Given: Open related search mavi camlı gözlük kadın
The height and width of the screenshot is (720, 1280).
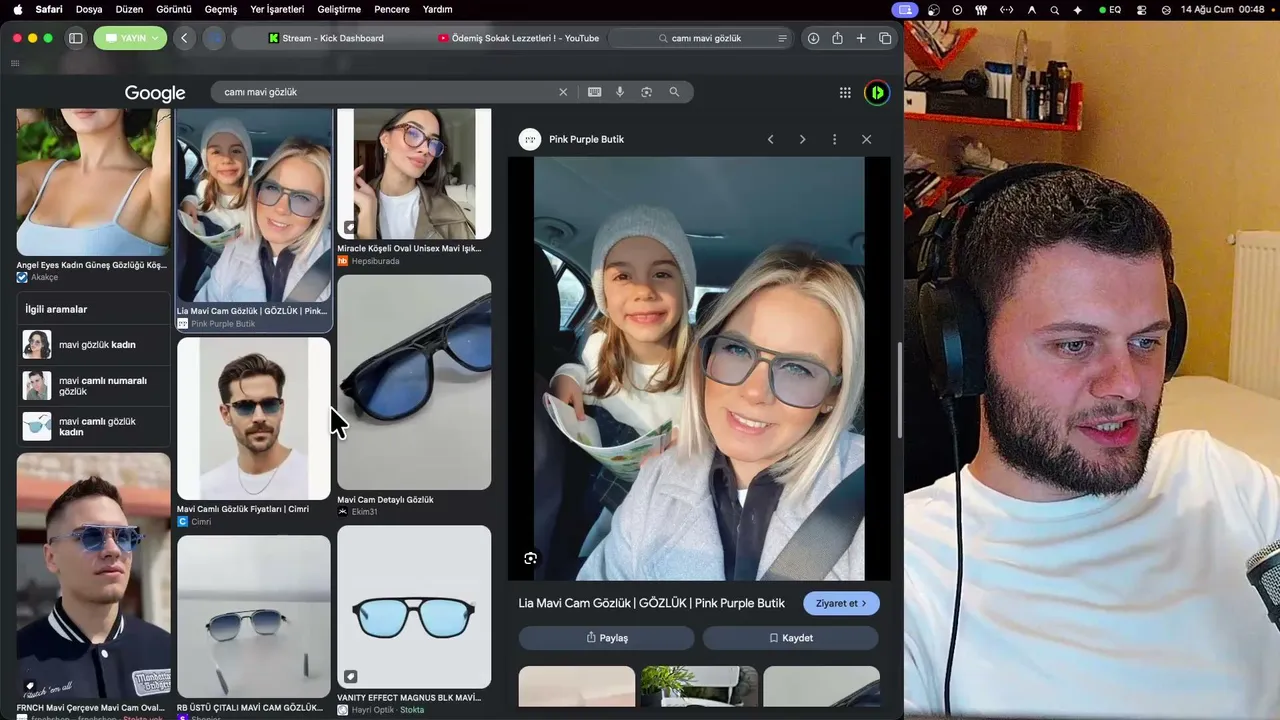Looking at the screenshot, I should tap(94, 427).
